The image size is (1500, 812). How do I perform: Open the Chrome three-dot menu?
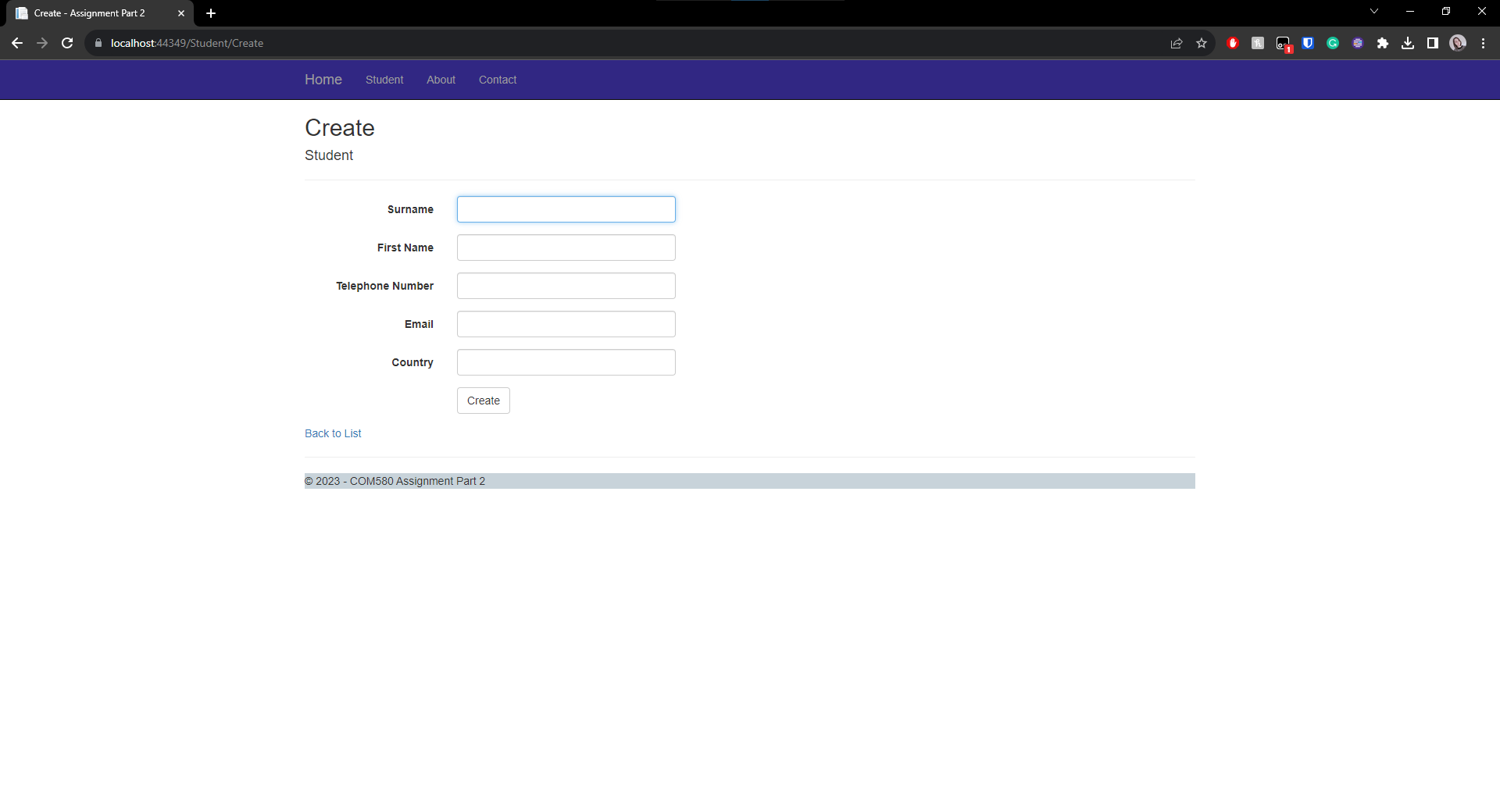[1483, 43]
